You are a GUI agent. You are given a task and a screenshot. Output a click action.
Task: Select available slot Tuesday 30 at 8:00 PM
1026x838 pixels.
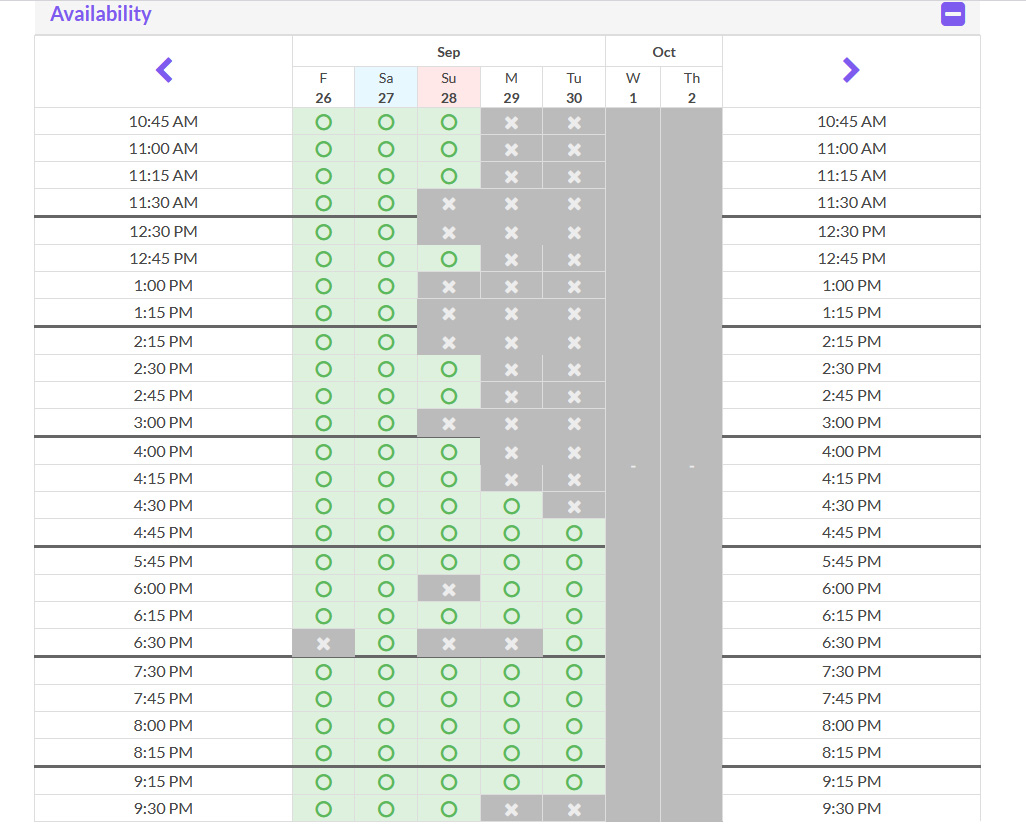click(574, 726)
